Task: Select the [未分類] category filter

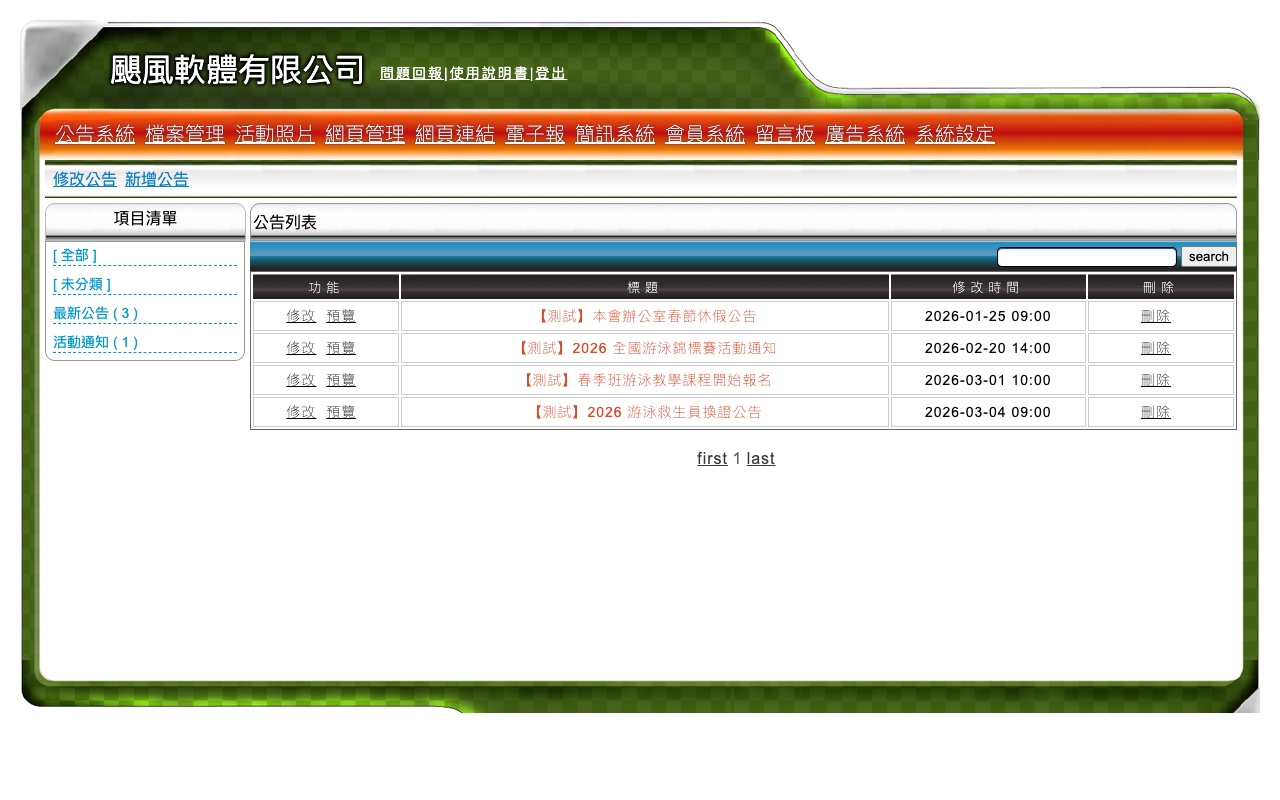Action: coord(81,284)
